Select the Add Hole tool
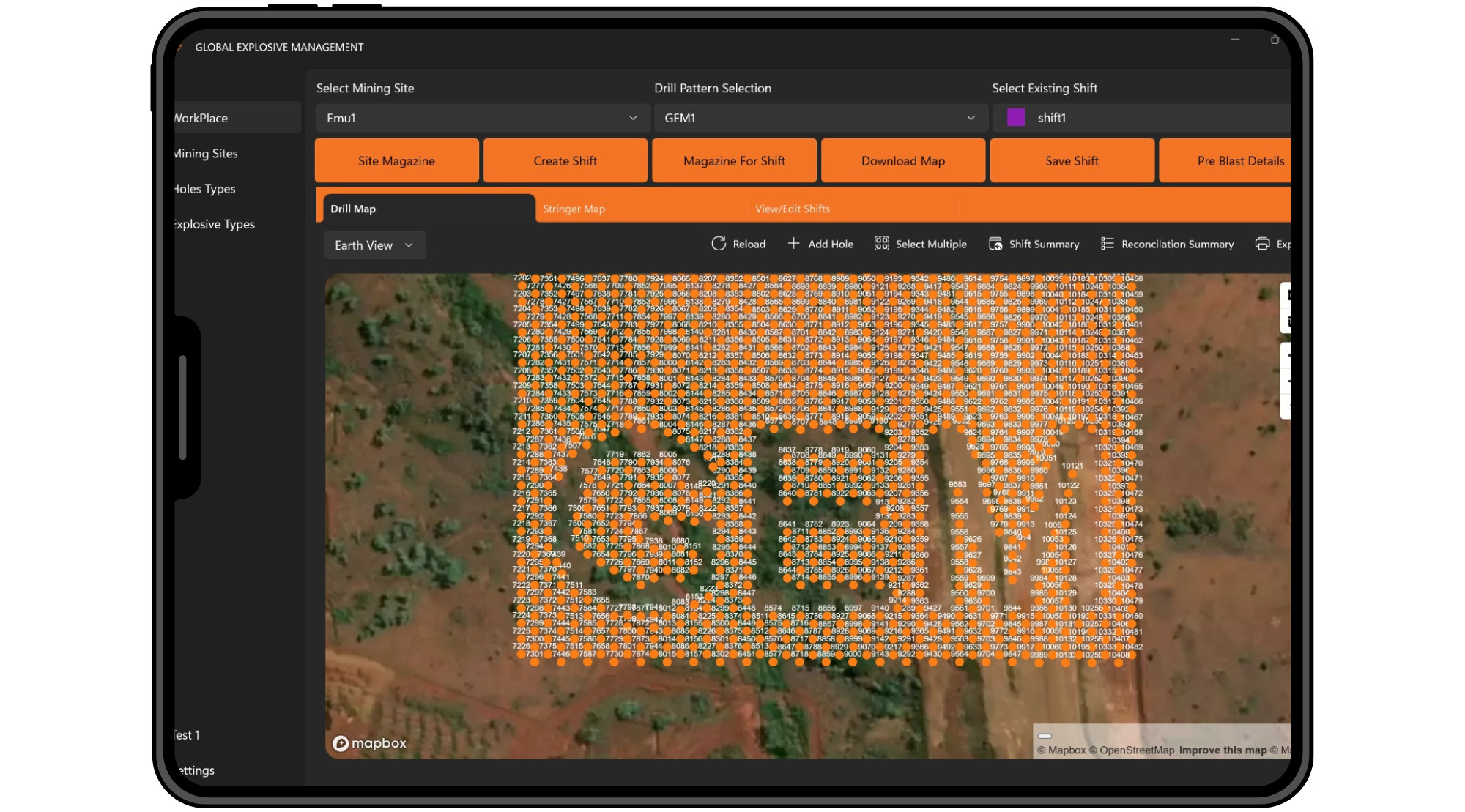The image size is (1465, 812). [820, 244]
